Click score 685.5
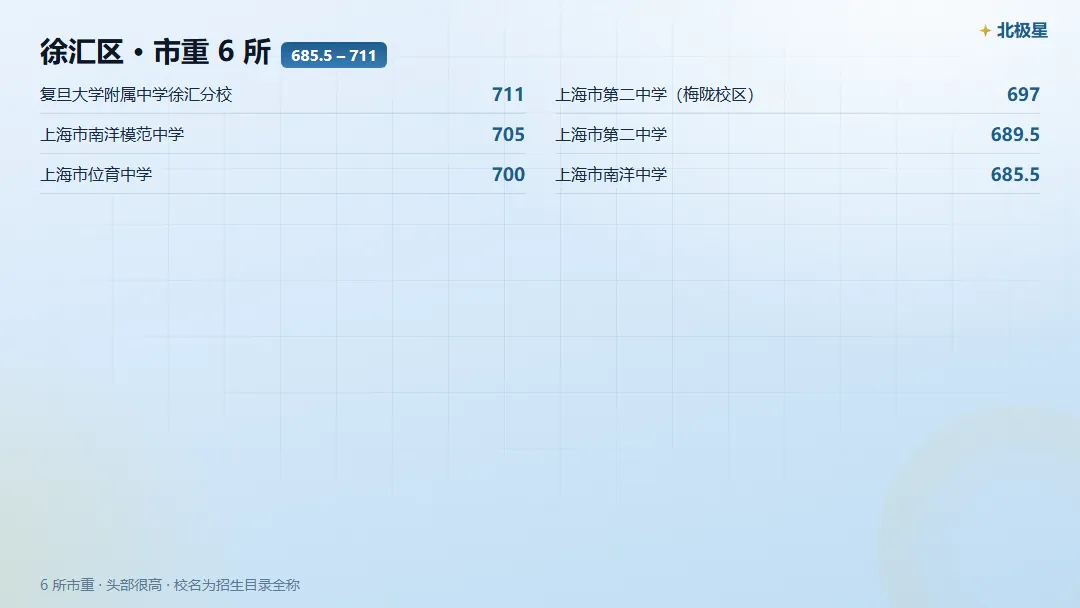1080x608 pixels. coord(1015,174)
